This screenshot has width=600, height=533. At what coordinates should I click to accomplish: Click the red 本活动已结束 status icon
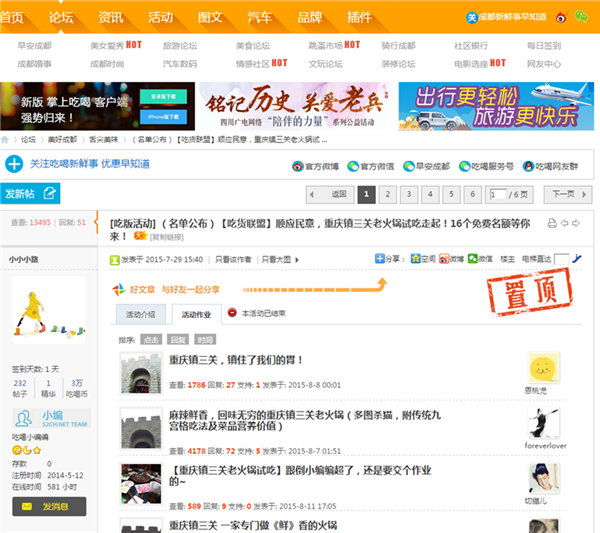click(232, 313)
